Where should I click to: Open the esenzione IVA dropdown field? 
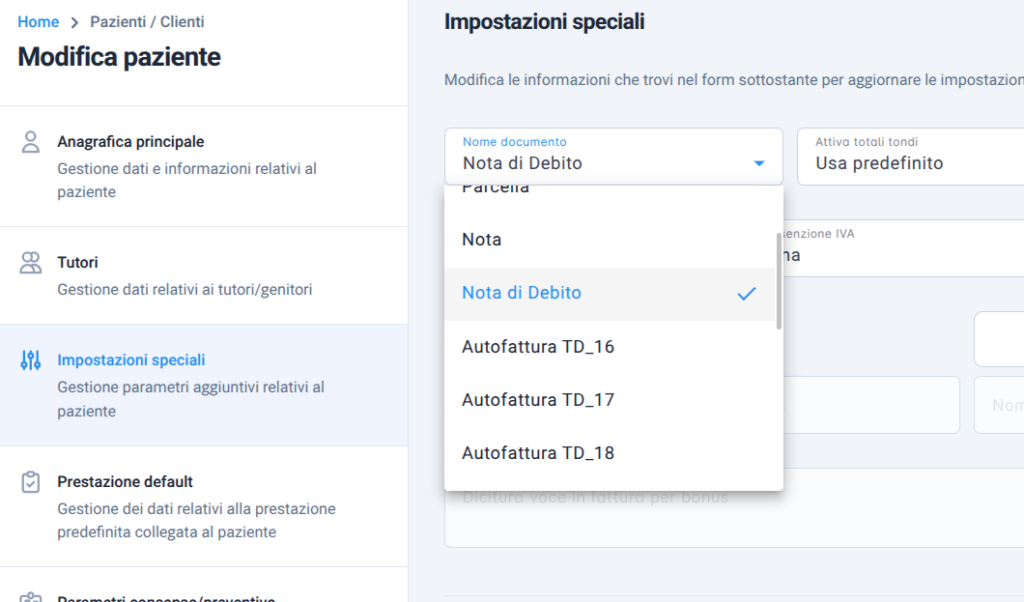coord(900,248)
